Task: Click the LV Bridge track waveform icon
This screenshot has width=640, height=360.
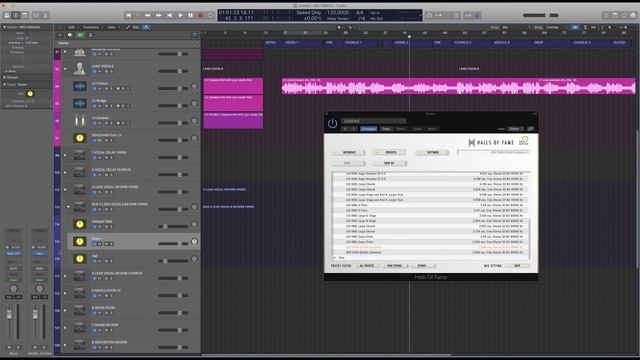Action: pos(80,103)
